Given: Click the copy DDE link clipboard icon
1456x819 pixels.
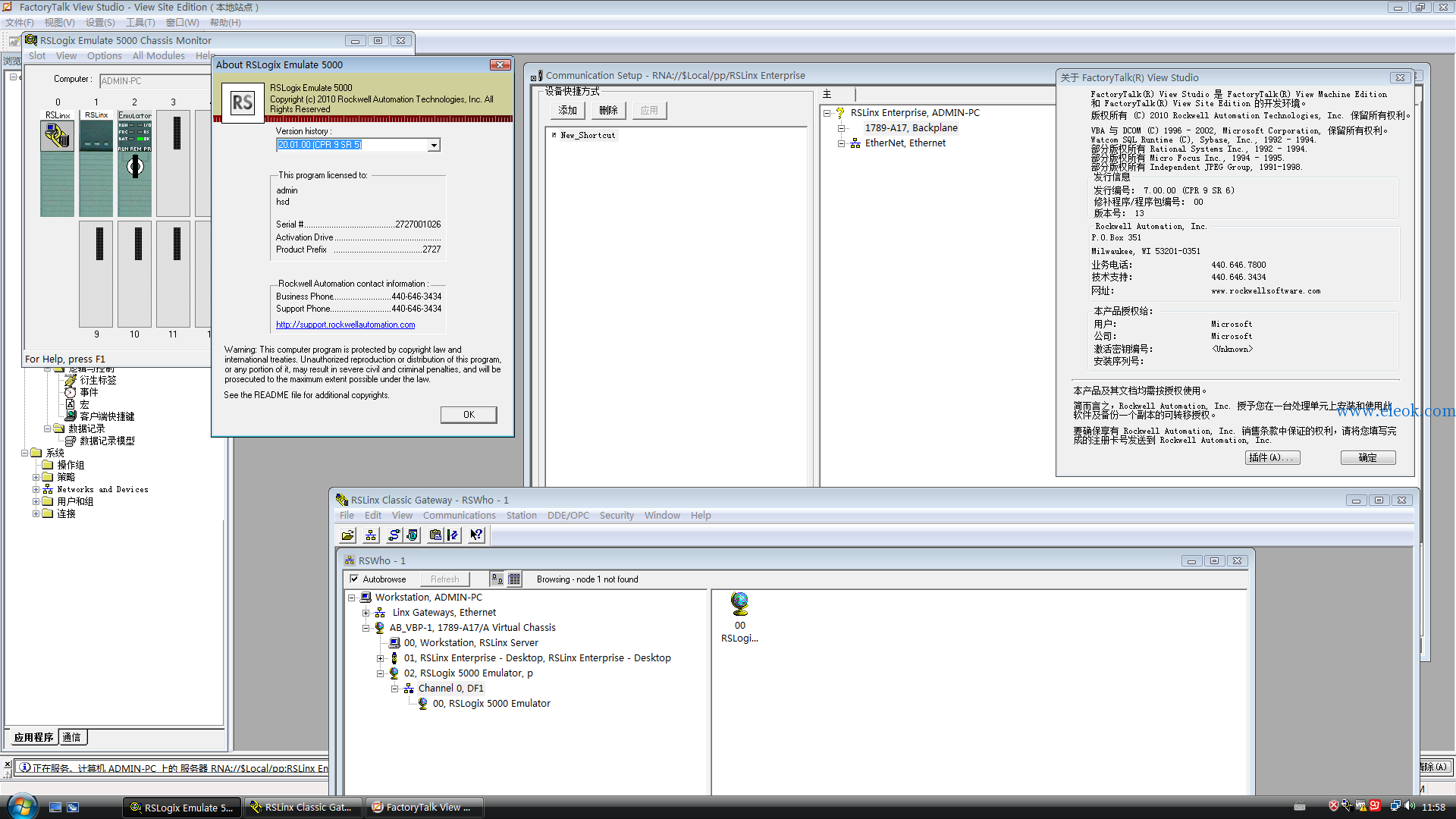Looking at the screenshot, I should click(435, 535).
